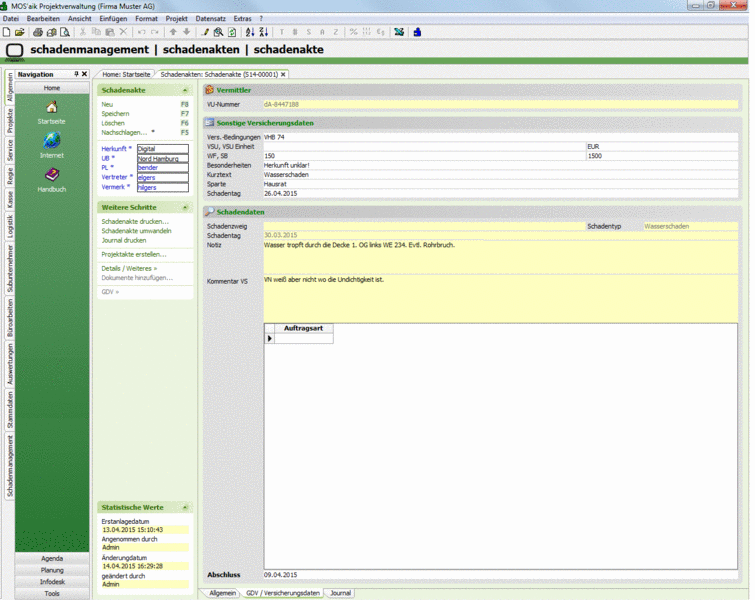
Task: Open the Datei menu
Action: (11, 19)
